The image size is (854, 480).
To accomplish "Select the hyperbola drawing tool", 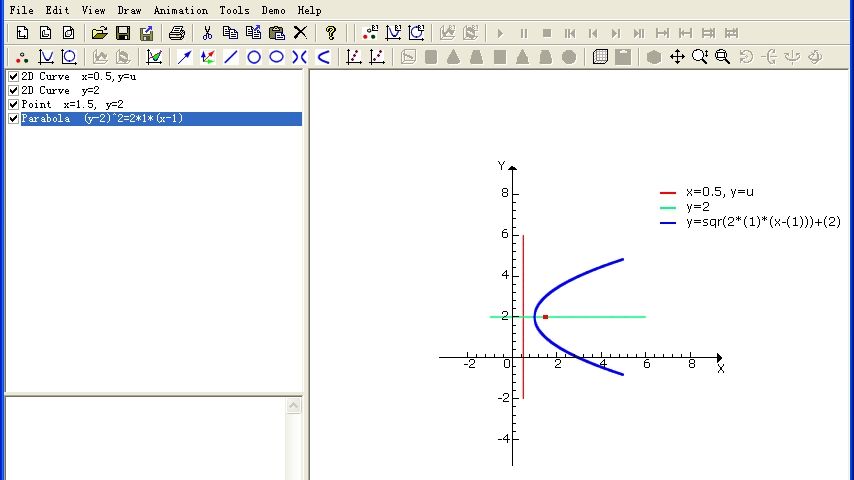I will tap(300, 57).
